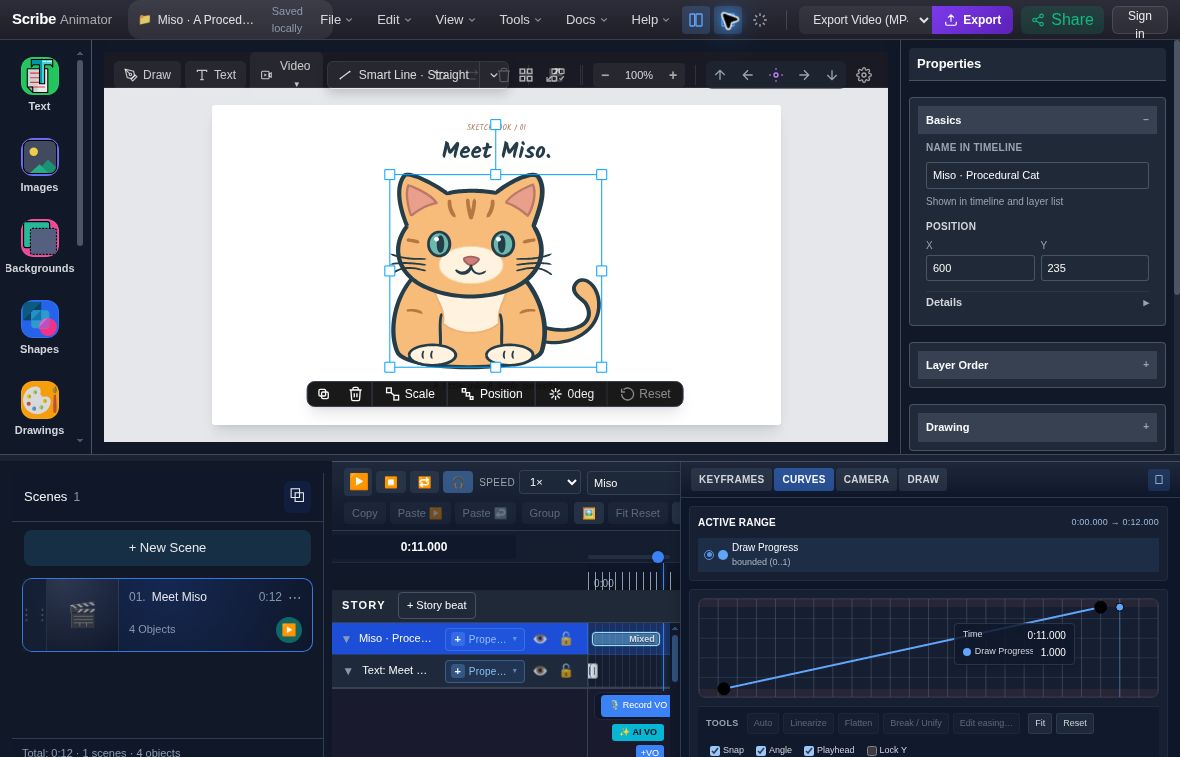1180x757 pixels.
Task: Expand the curves panel square icon
Action: coord(1159,479)
